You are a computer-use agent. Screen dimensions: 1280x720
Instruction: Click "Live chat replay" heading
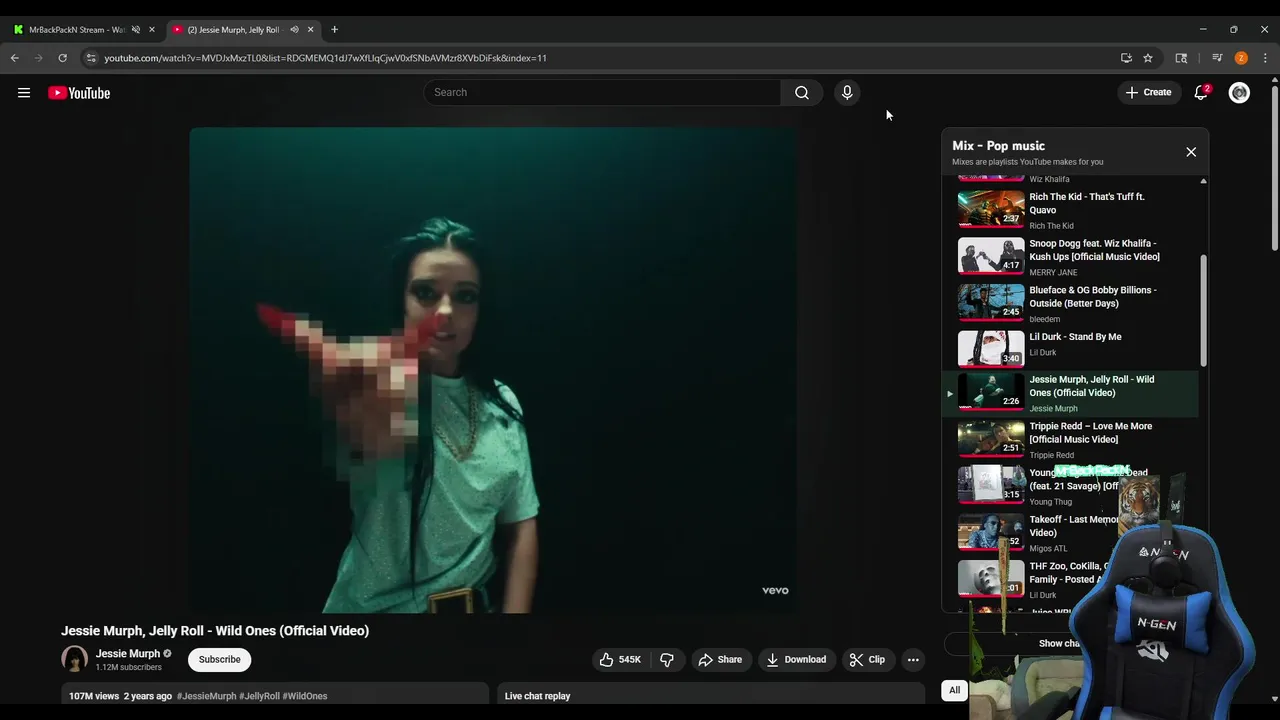(x=537, y=696)
